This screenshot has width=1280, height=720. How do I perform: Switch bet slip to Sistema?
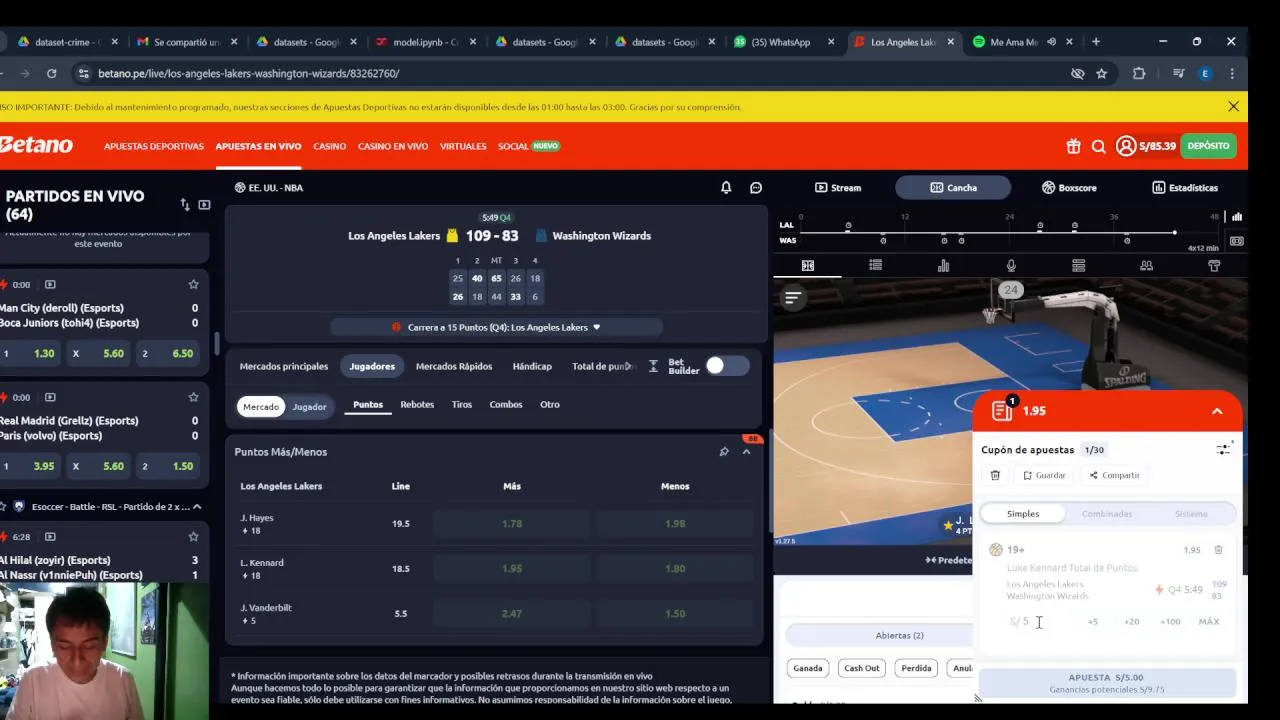[x=1191, y=514]
